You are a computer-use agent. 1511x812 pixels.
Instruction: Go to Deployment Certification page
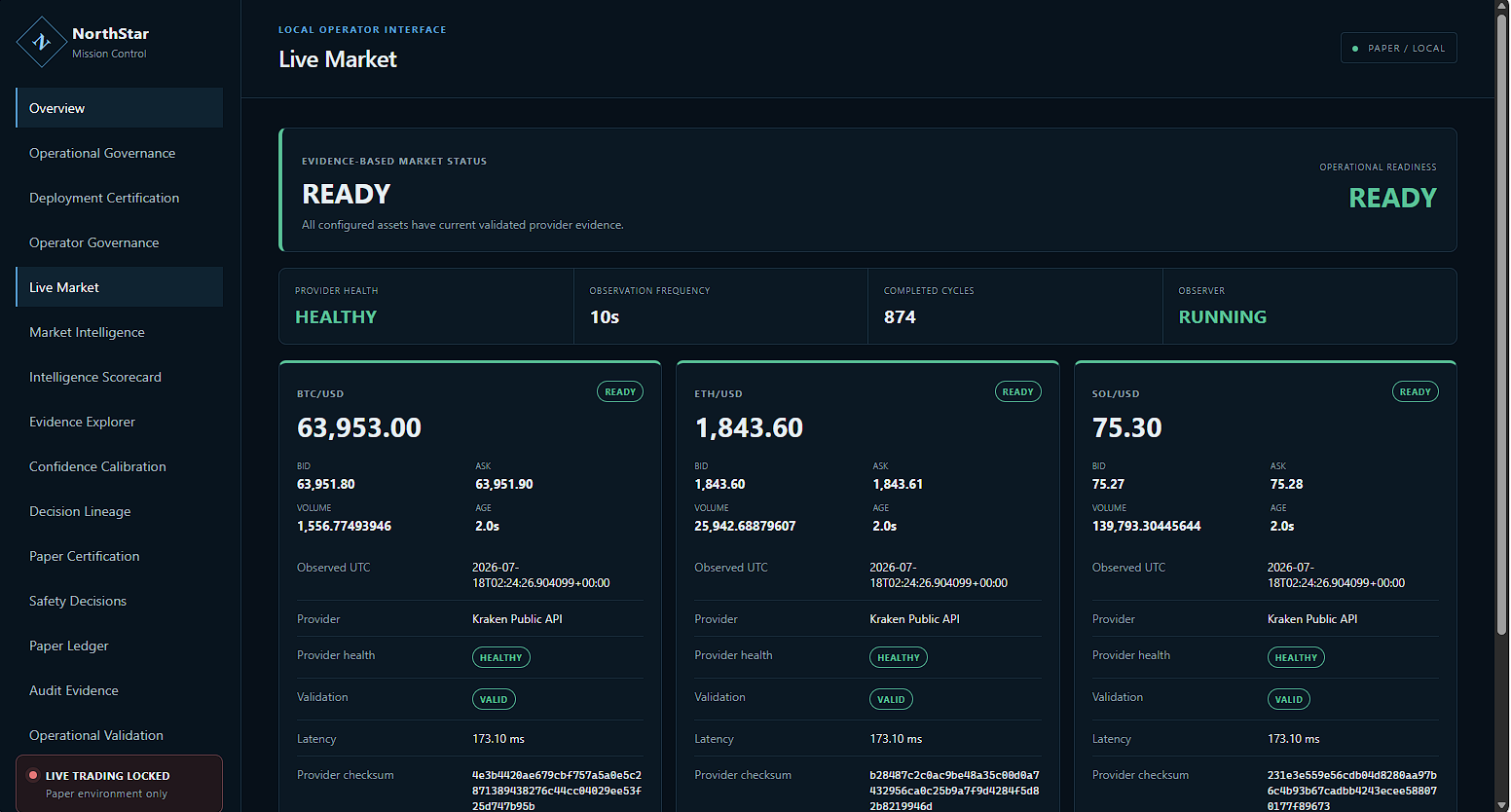click(120, 198)
